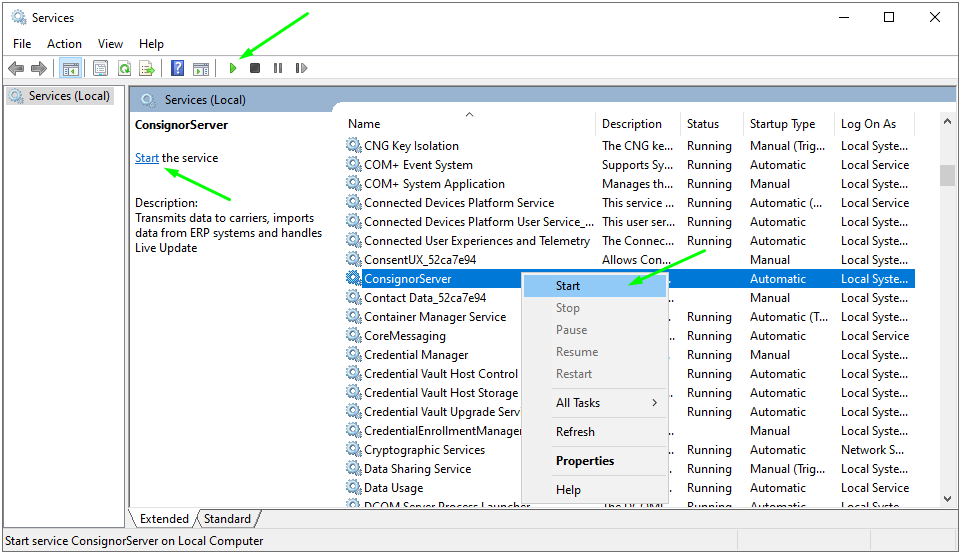
Task: Select Properties from the context menu
Action: point(585,461)
